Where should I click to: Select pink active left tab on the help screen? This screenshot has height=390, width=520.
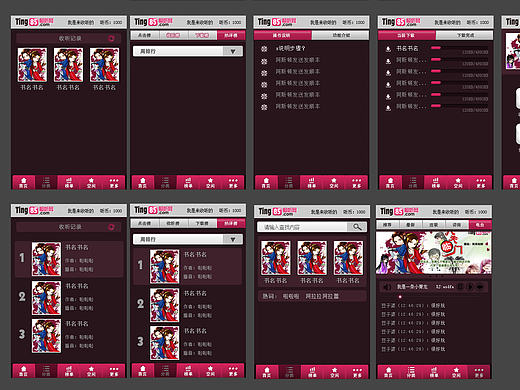[x=282, y=35]
